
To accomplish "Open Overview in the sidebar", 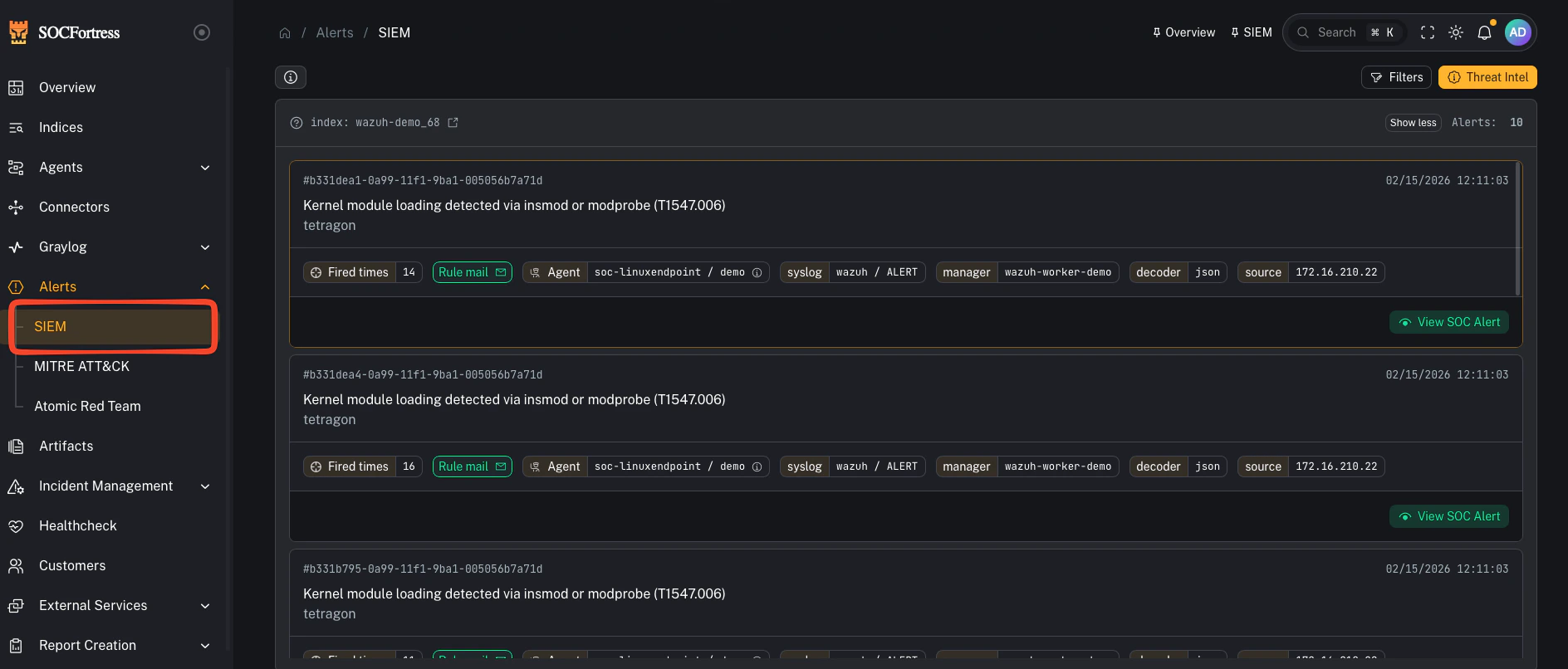I will [x=67, y=87].
